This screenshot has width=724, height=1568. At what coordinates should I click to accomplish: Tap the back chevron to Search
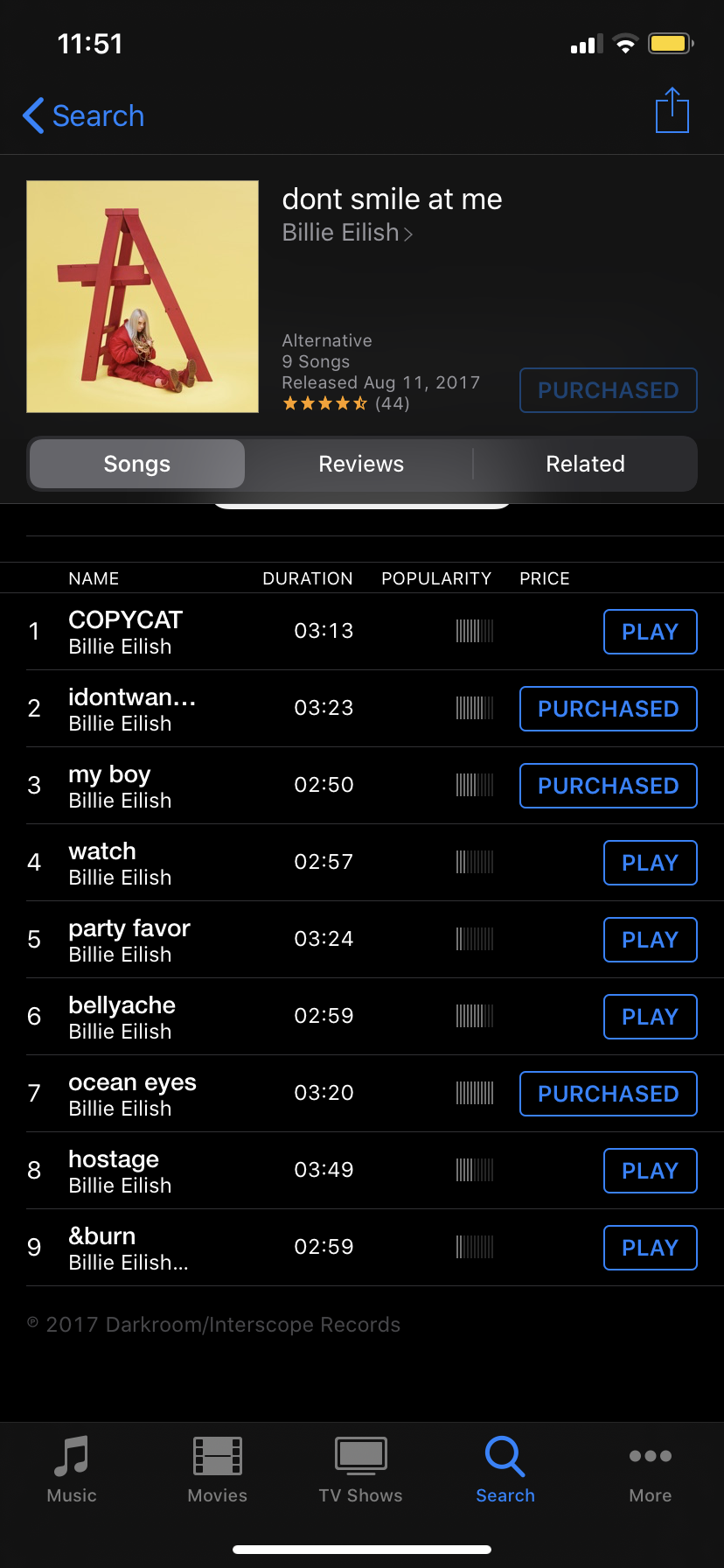(x=34, y=115)
